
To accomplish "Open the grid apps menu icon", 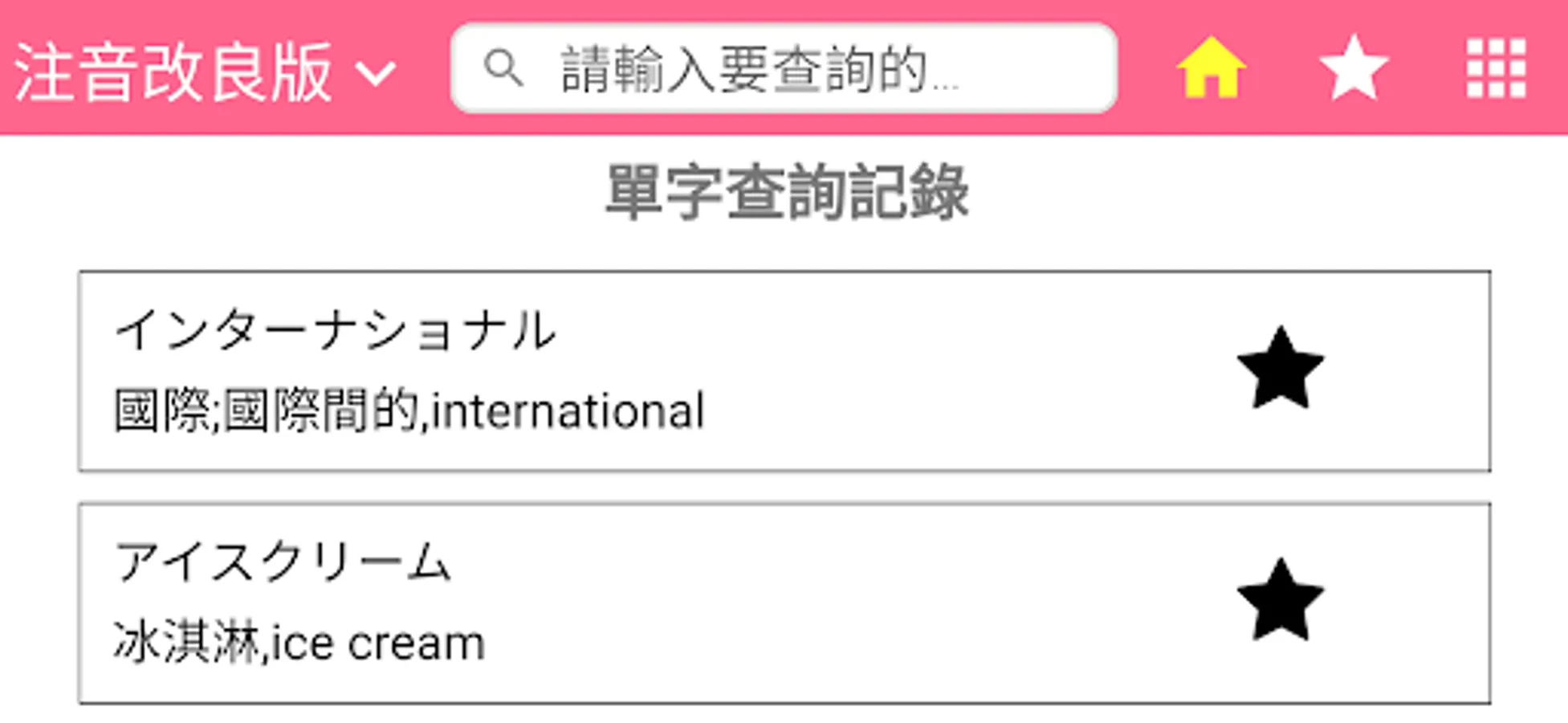I will [x=1496, y=68].
